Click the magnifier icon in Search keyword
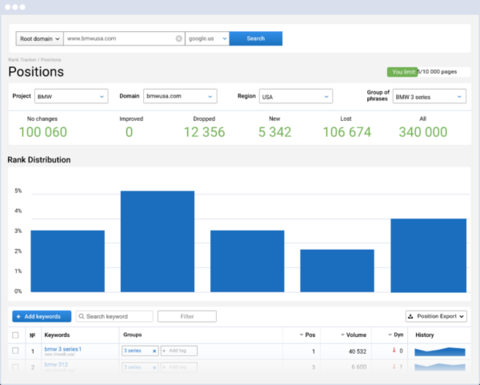The width and height of the screenshot is (480, 385). tap(81, 316)
